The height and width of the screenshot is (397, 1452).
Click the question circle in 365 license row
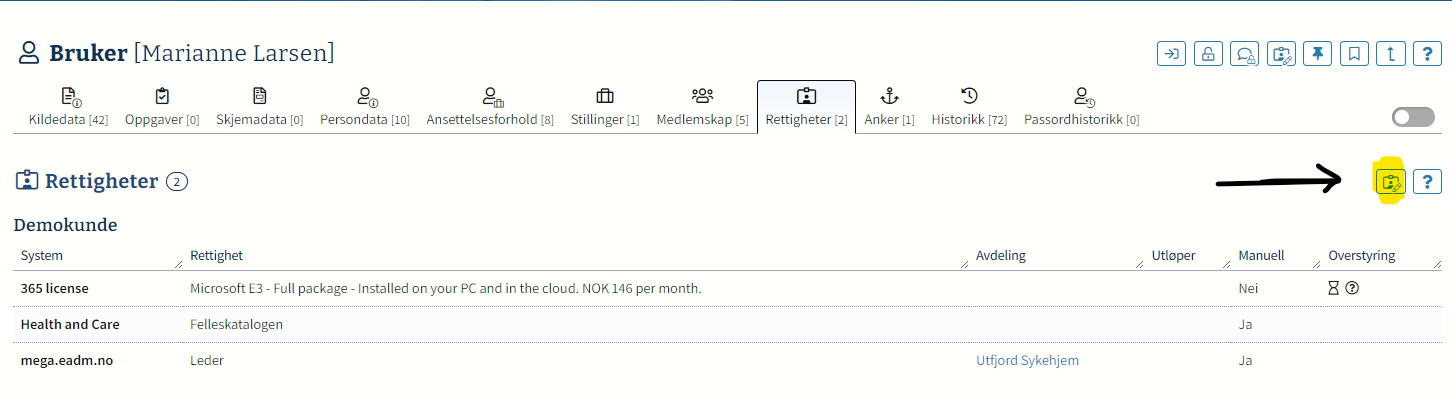[x=1352, y=288]
